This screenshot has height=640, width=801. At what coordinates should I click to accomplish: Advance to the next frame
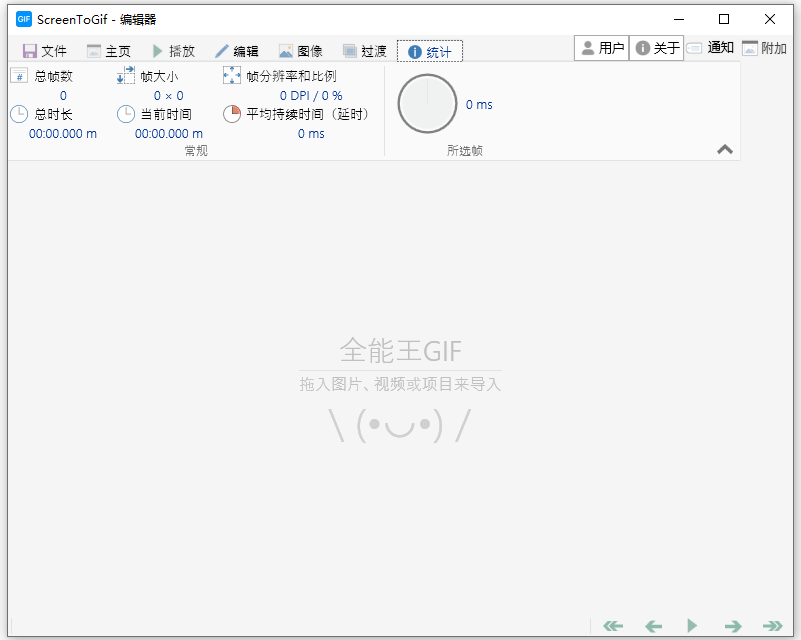[x=733, y=626]
